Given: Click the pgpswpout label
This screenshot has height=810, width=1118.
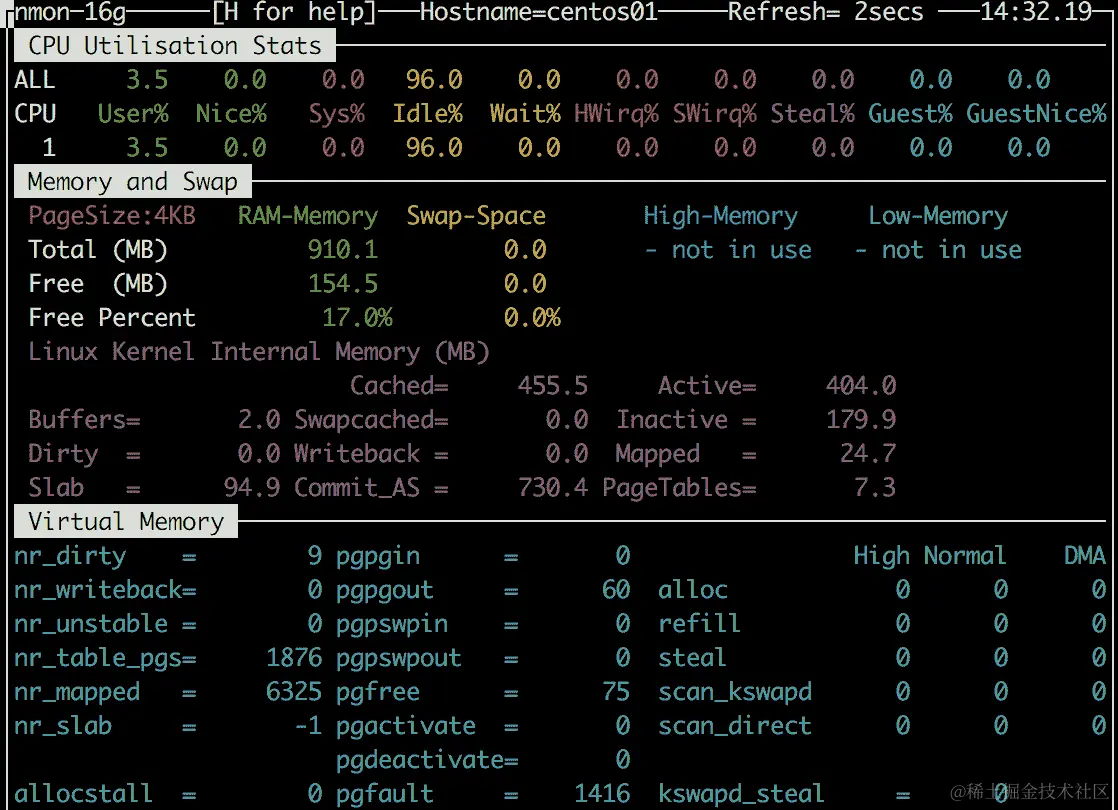Looking at the screenshot, I should (399, 657).
